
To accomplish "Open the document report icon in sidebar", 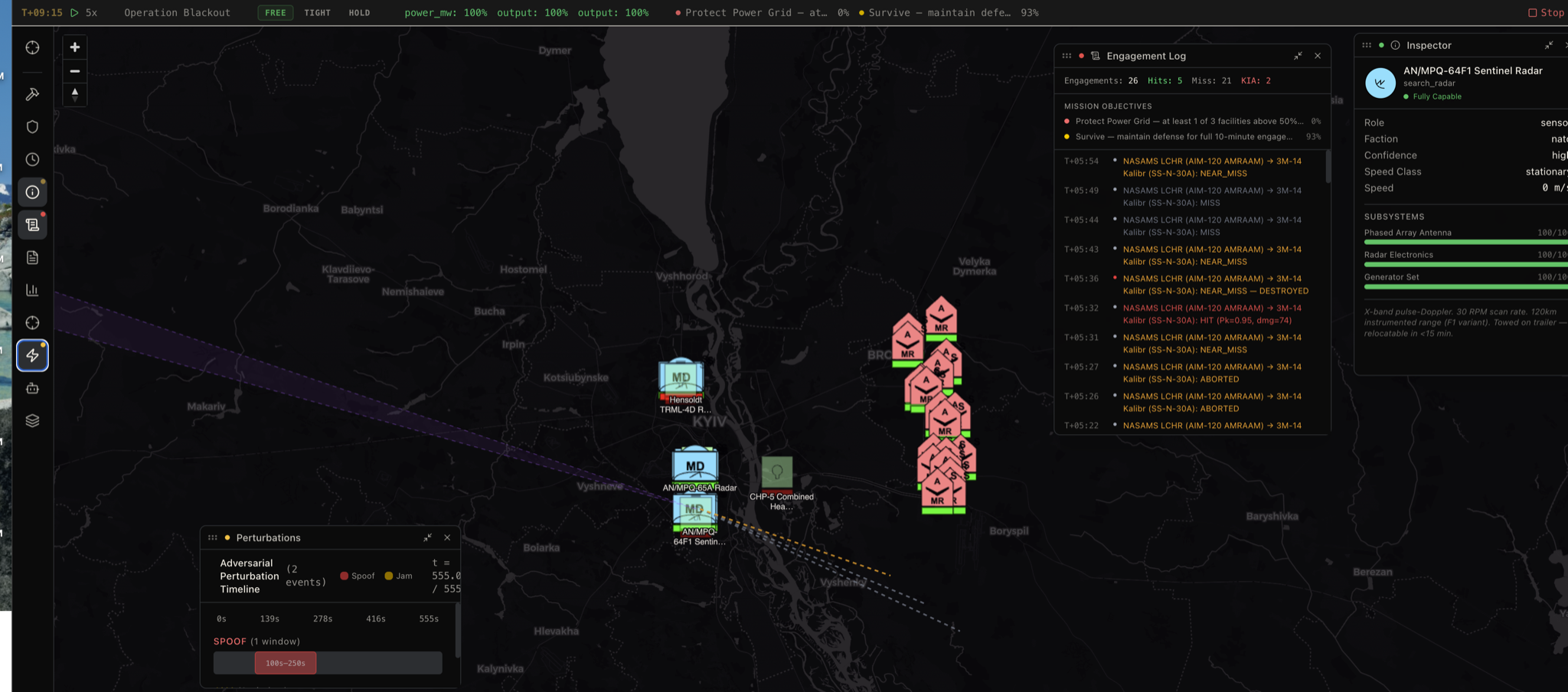I will coord(32,257).
